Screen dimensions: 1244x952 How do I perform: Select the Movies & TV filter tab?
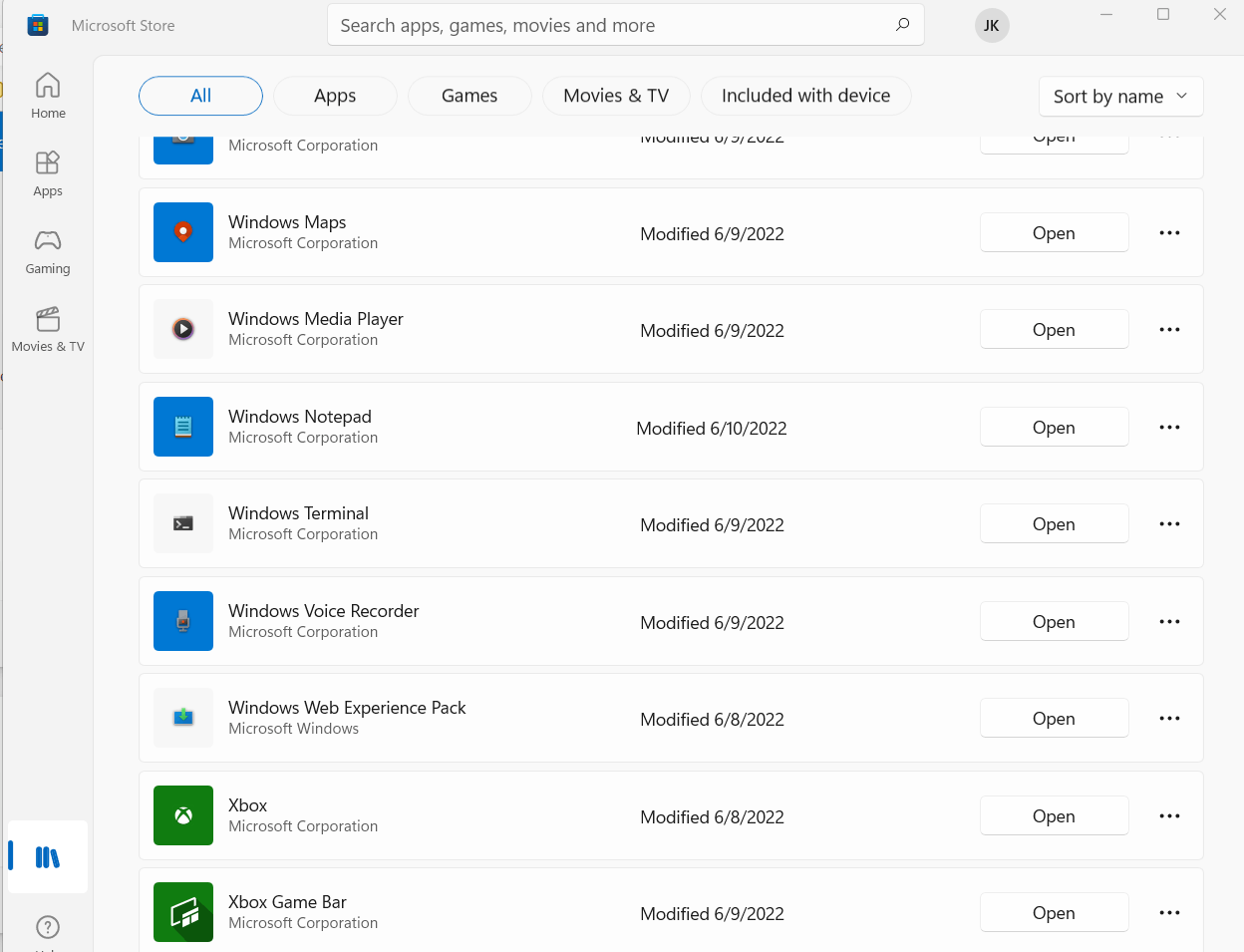click(616, 96)
